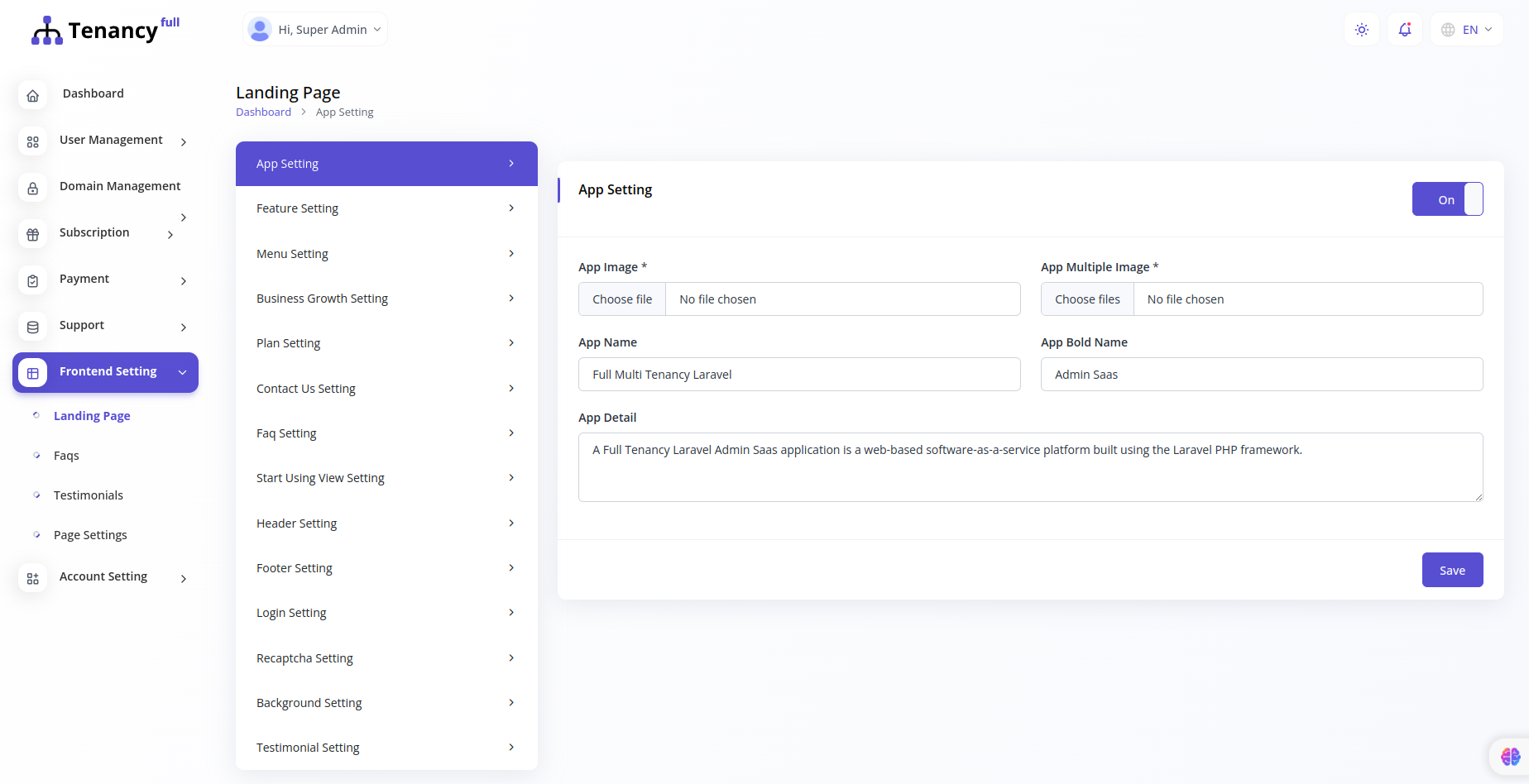Screen dimensions: 1529x784
Task: Open the notifications bell
Action: tap(1404, 30)
